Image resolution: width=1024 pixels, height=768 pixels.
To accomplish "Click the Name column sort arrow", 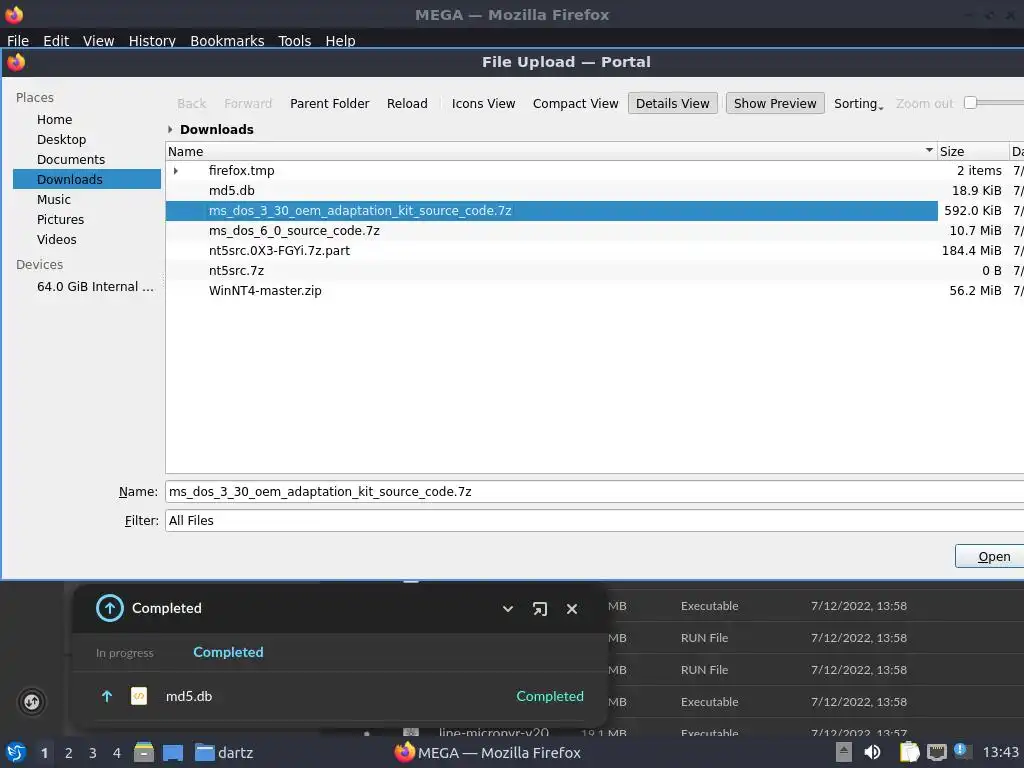I will [x=929, y=151].
